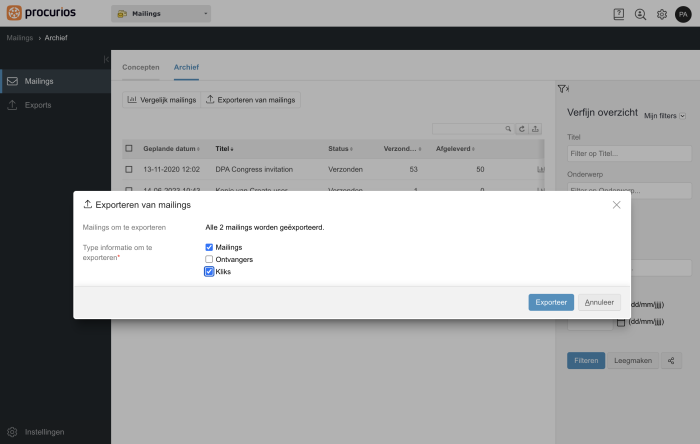Click the Mailings breadcrumb link

click(x=20, y=38)
